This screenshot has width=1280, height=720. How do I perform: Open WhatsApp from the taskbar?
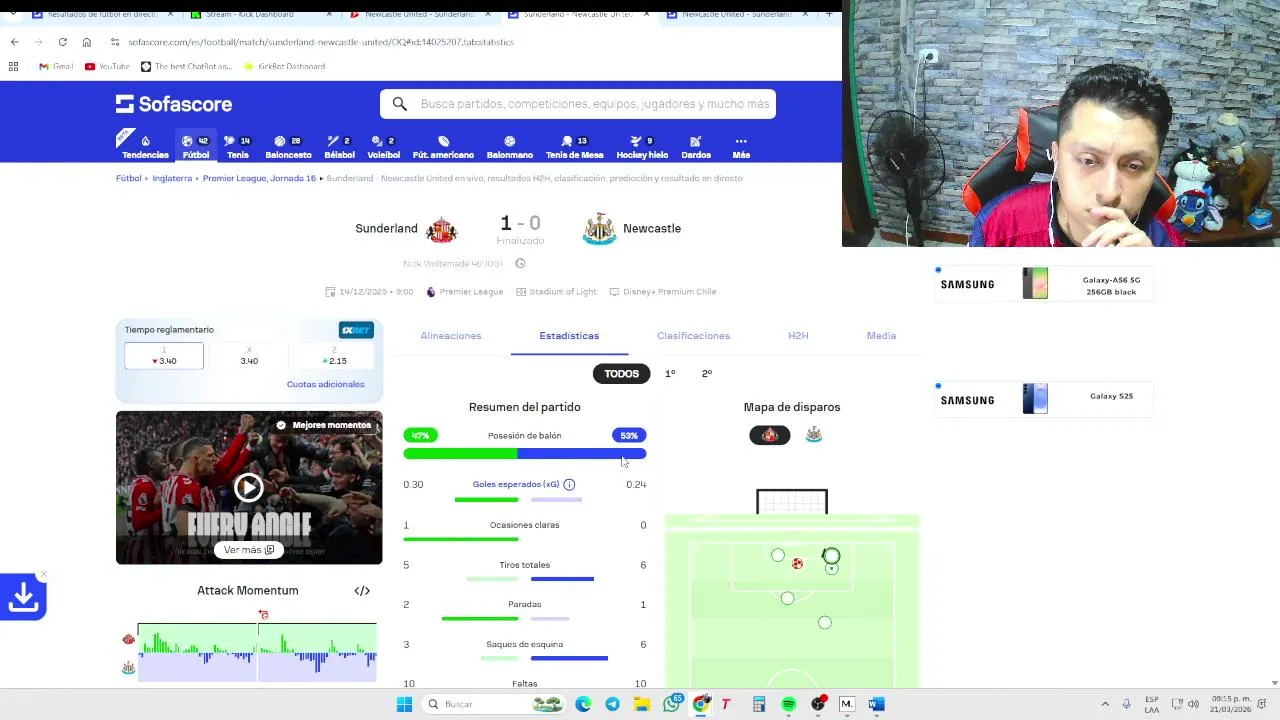pos(672,704)
